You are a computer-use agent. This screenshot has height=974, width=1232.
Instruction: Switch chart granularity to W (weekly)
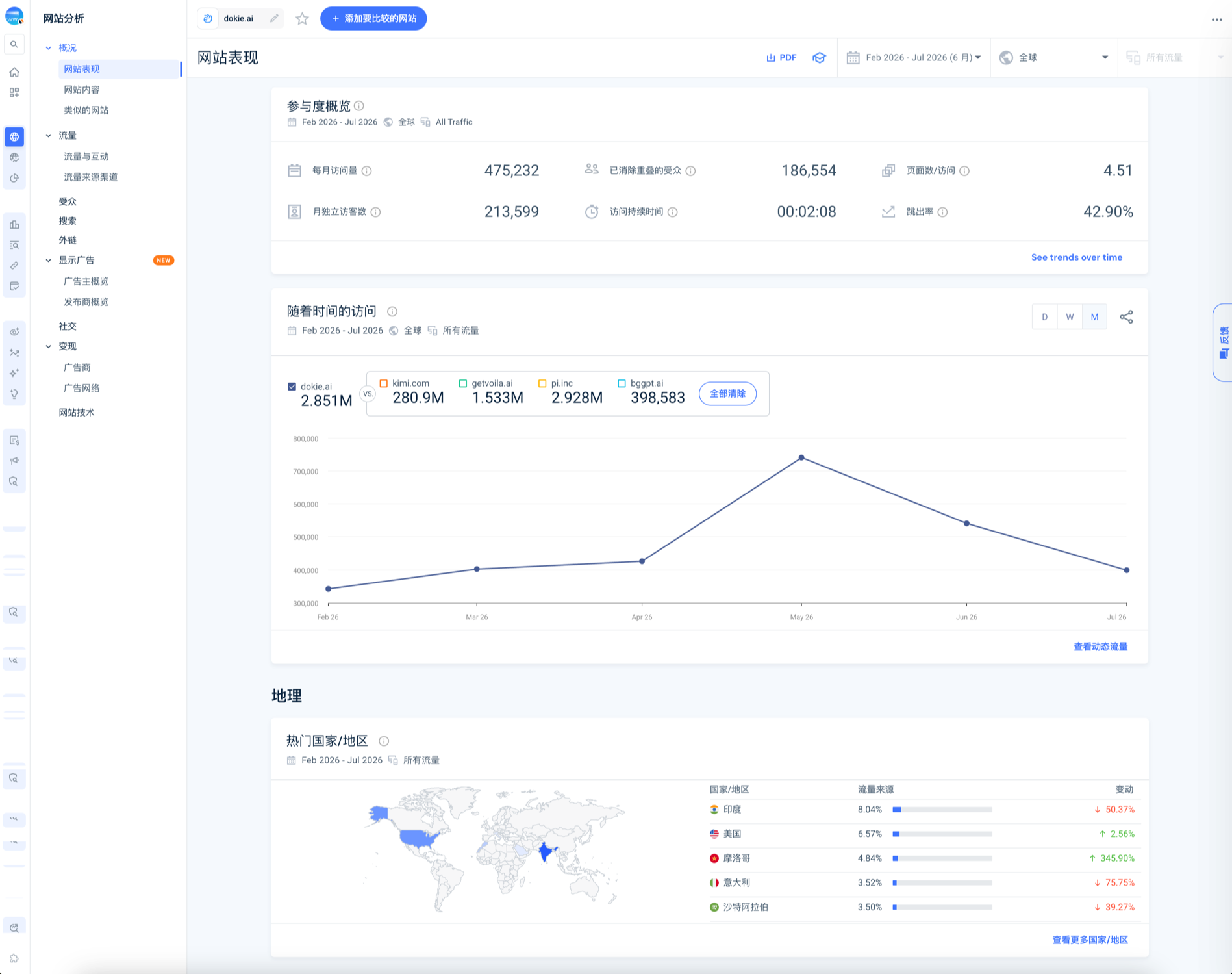[1070, 317]
